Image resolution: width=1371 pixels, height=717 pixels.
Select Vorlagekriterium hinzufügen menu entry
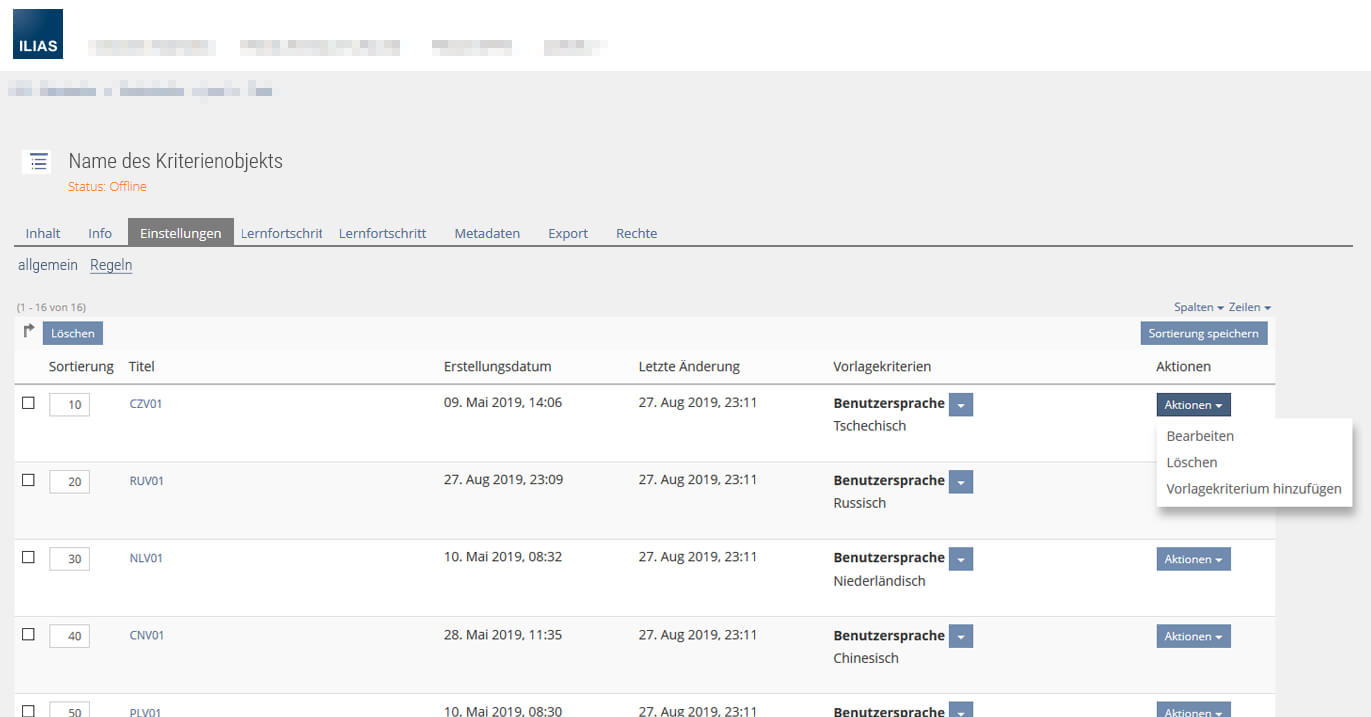pos(1253,489)
